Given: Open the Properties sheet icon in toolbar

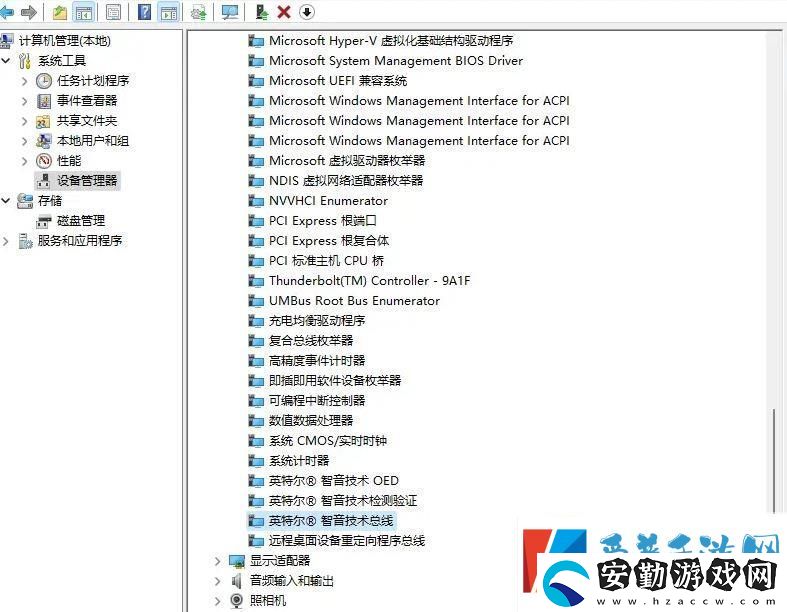Looking at the screenshot, I should pyautogui.click(x=113, y=12).
